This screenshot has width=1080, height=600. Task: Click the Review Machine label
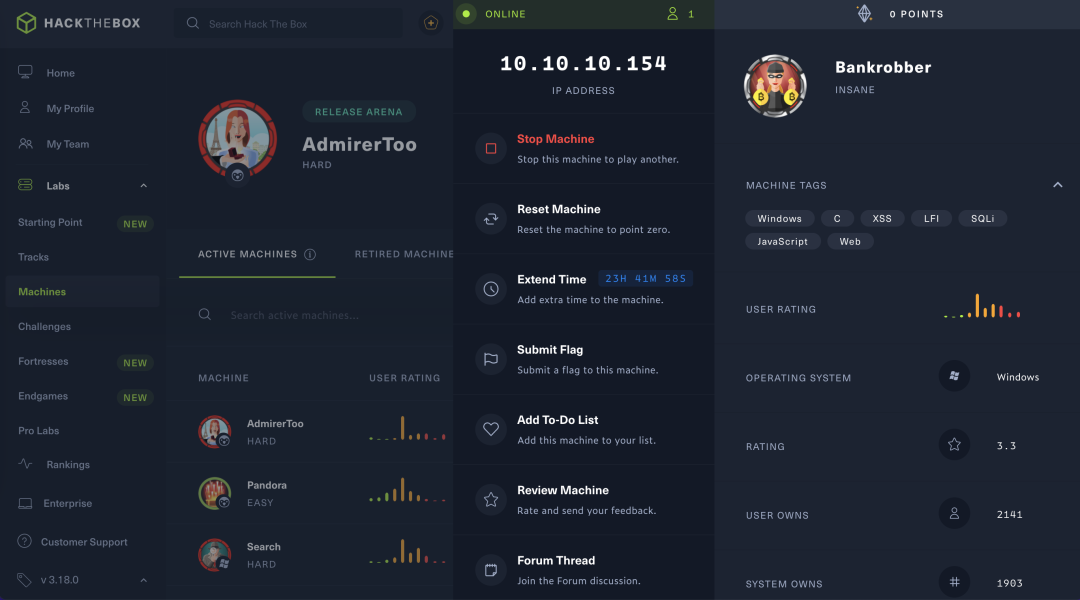563,490
